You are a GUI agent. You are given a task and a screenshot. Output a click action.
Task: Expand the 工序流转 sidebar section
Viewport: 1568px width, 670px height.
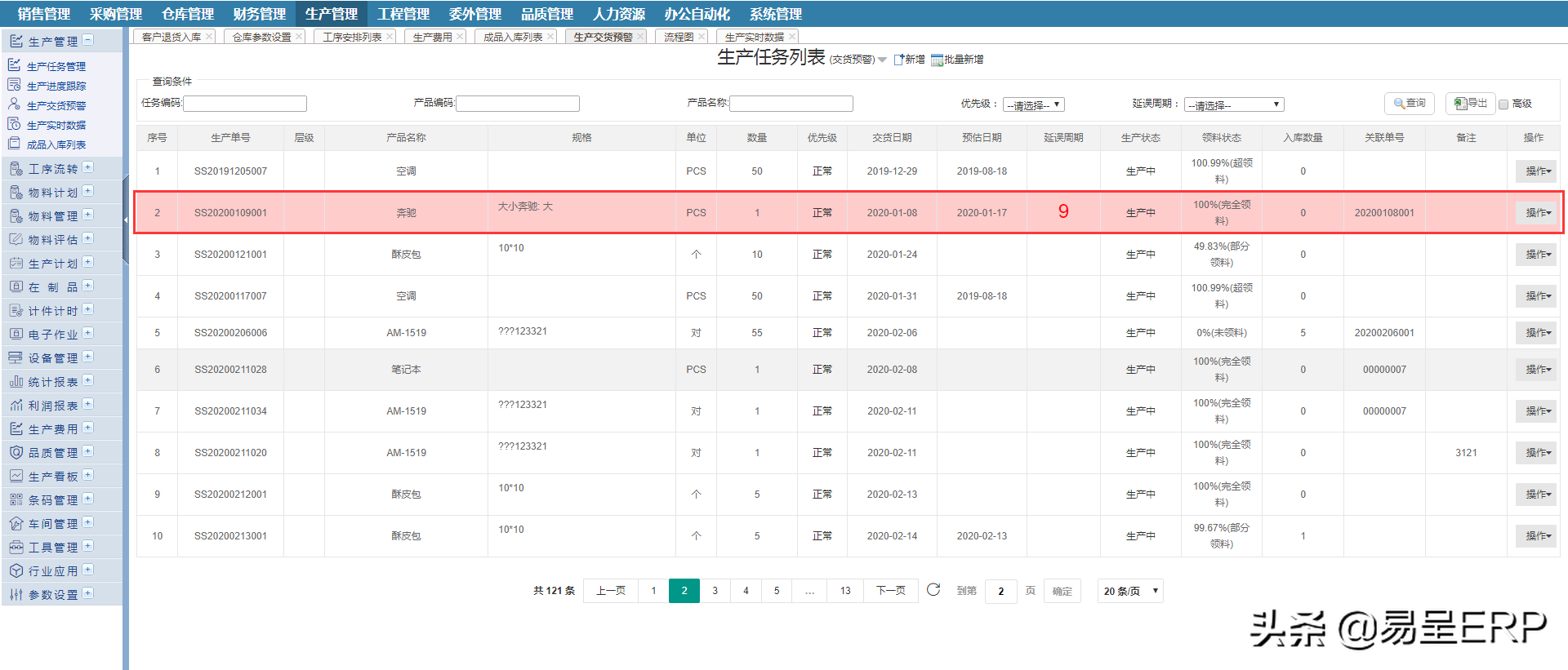[x=88, y=168]
